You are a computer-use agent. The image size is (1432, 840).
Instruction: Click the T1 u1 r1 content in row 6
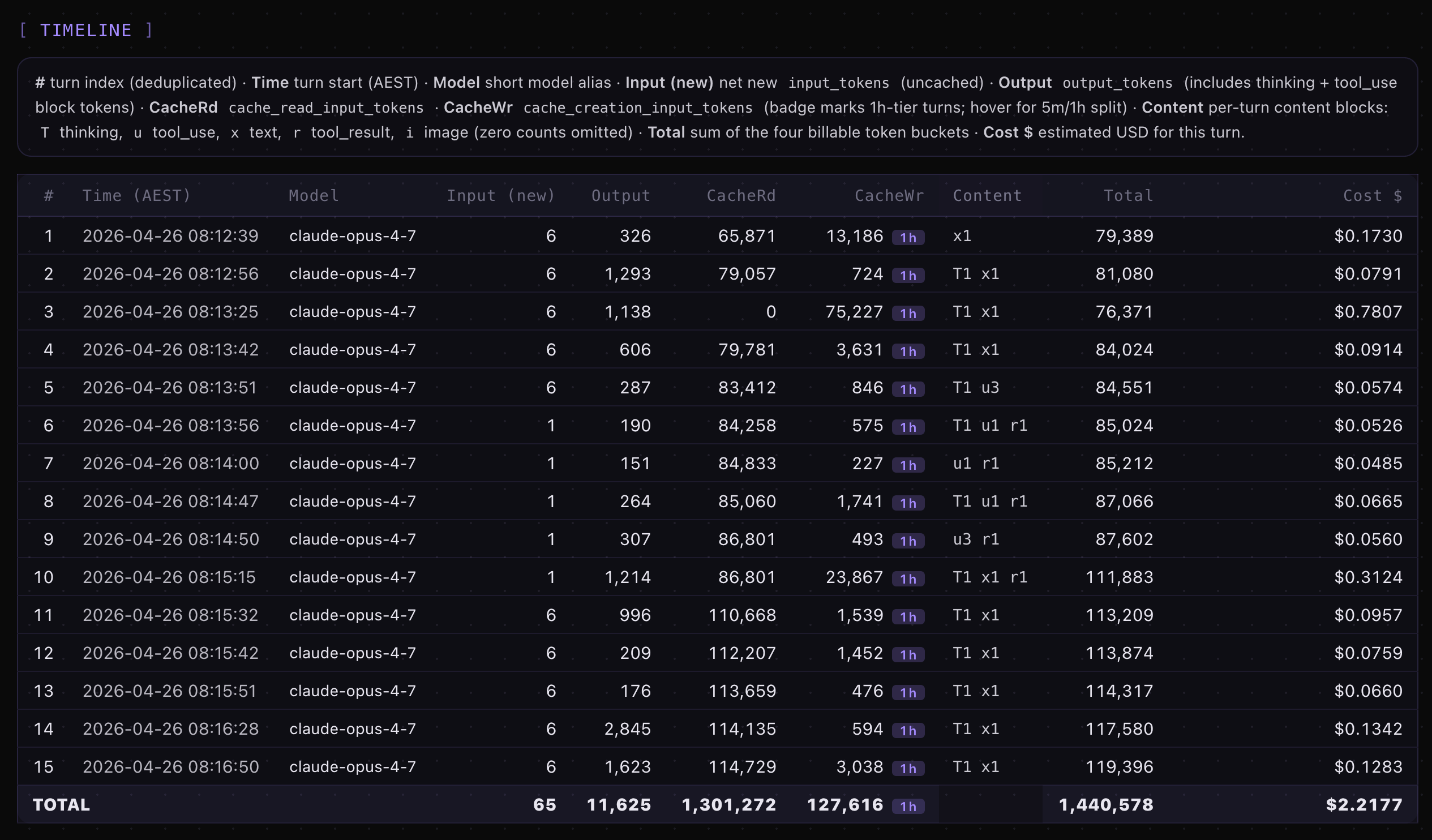[x=989, y=425]
